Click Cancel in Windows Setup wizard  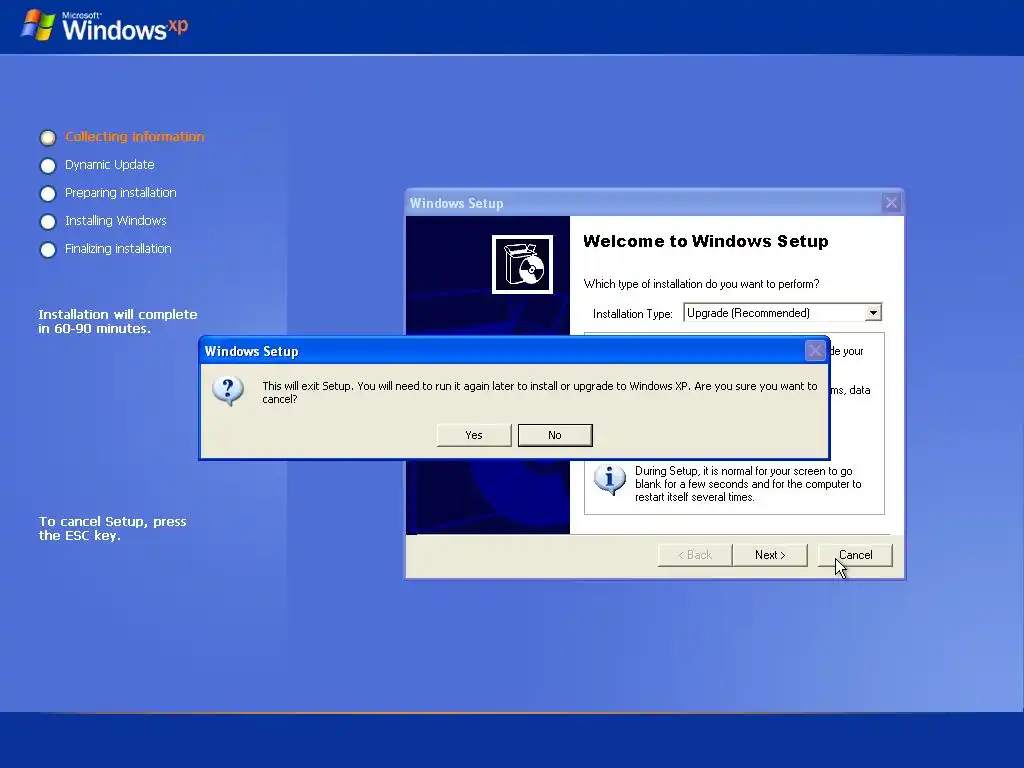[x=855, y=555]
